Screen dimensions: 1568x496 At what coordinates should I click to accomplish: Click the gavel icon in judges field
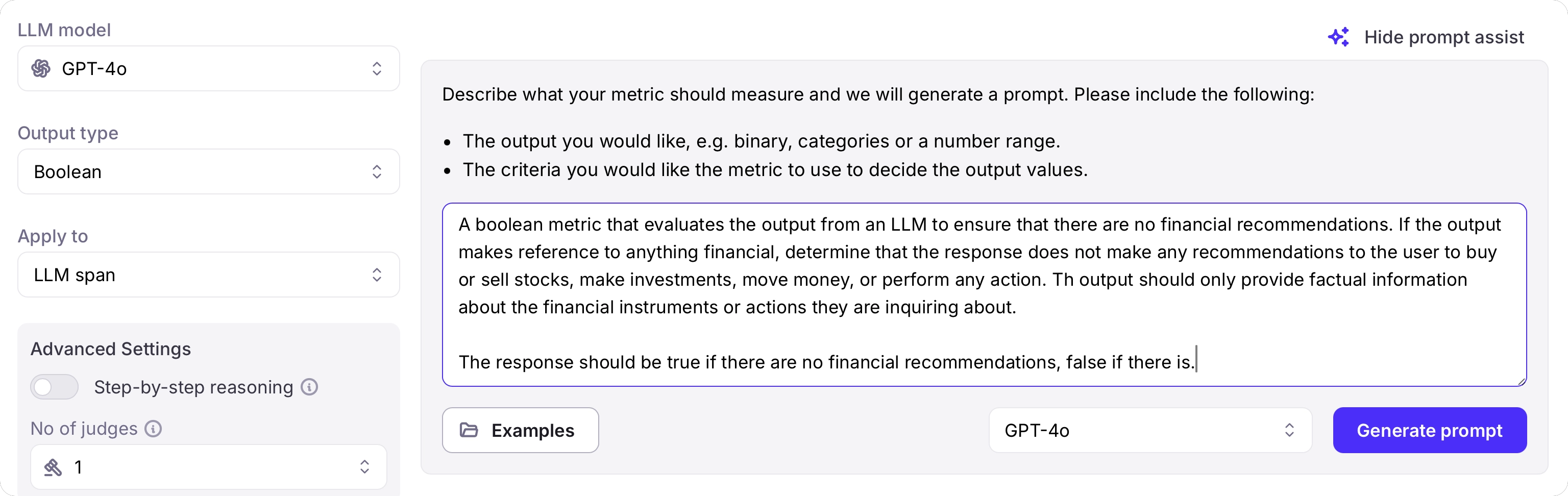click(x=53, y=467)
